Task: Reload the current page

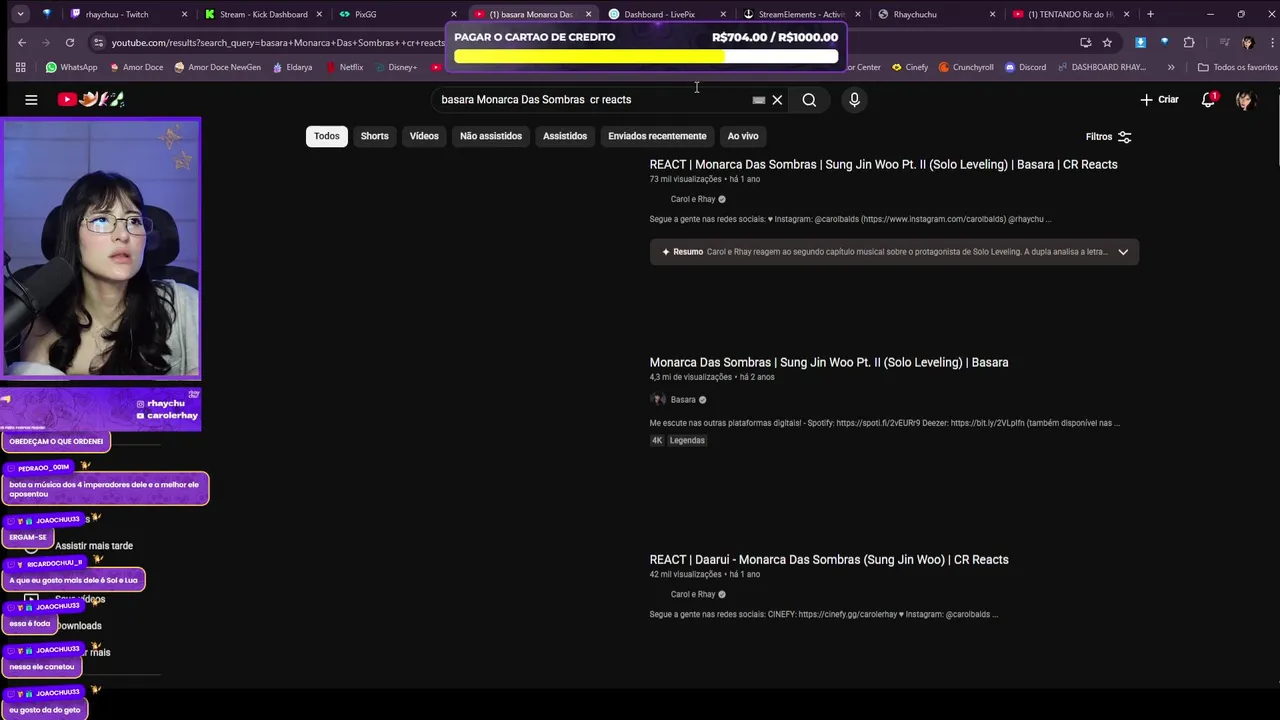Action: tap(70, 42)
